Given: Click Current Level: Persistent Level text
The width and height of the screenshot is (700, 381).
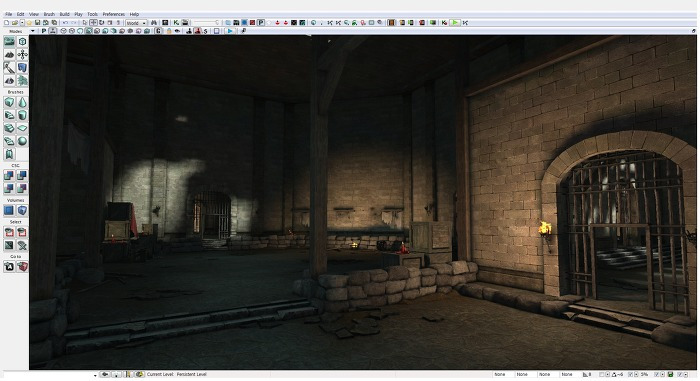Looking at the screenshot, I should 177,374.
